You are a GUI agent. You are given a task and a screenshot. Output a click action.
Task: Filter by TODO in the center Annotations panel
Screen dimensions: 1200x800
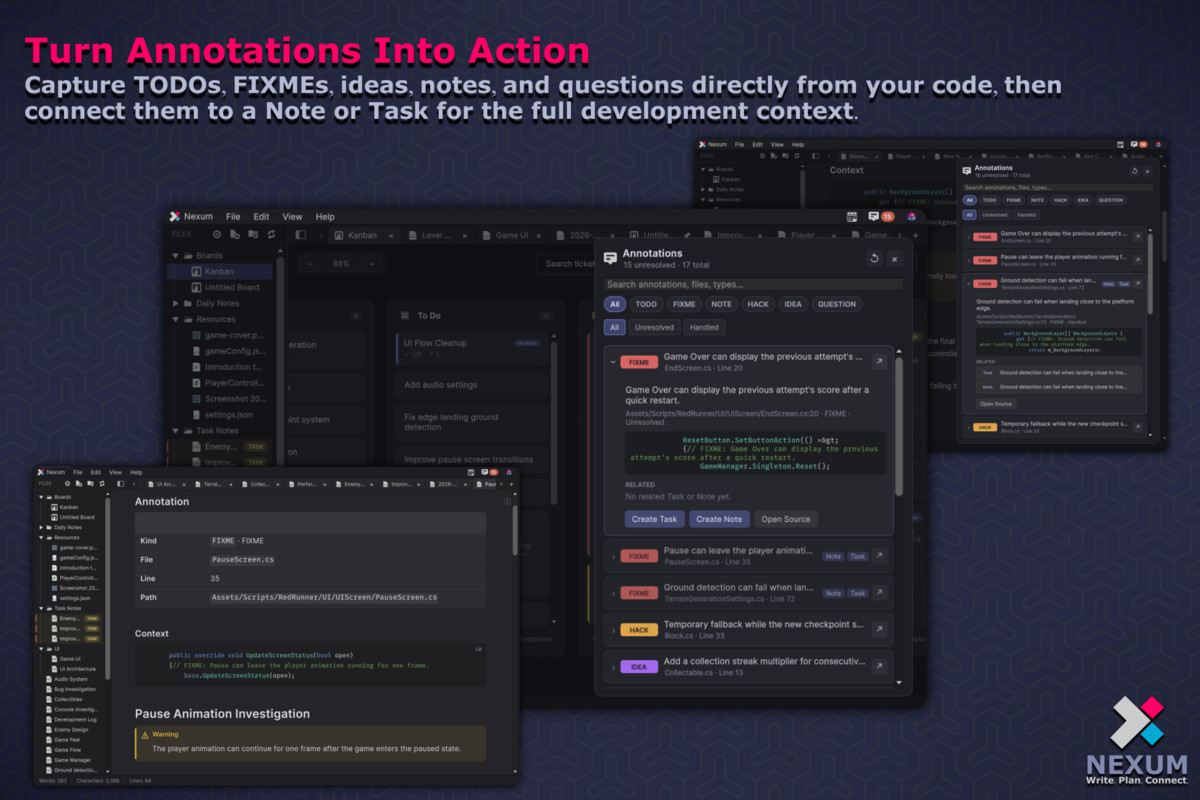[646, 304]
